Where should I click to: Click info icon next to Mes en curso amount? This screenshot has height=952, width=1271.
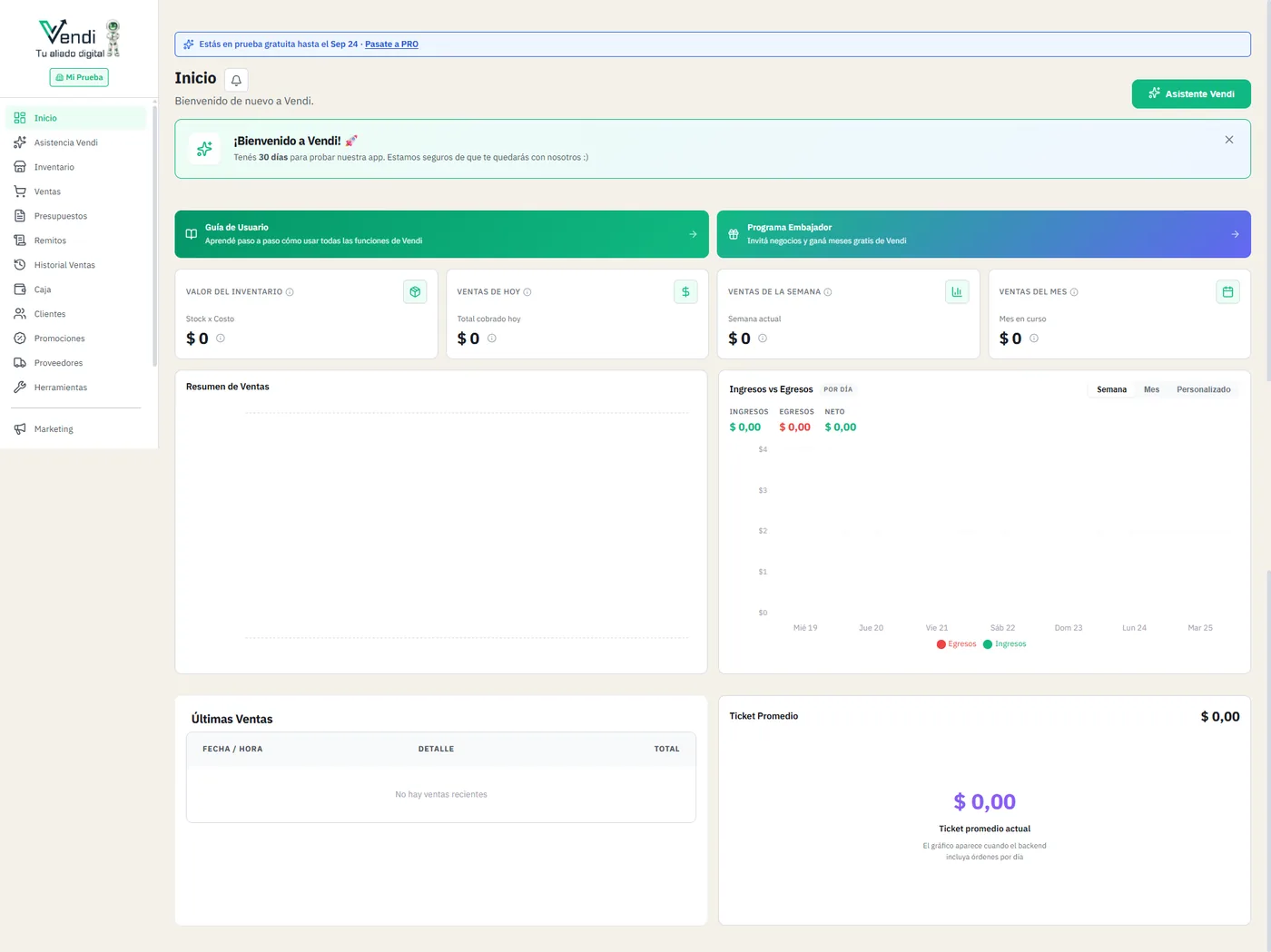click(x=1034, y=339)
